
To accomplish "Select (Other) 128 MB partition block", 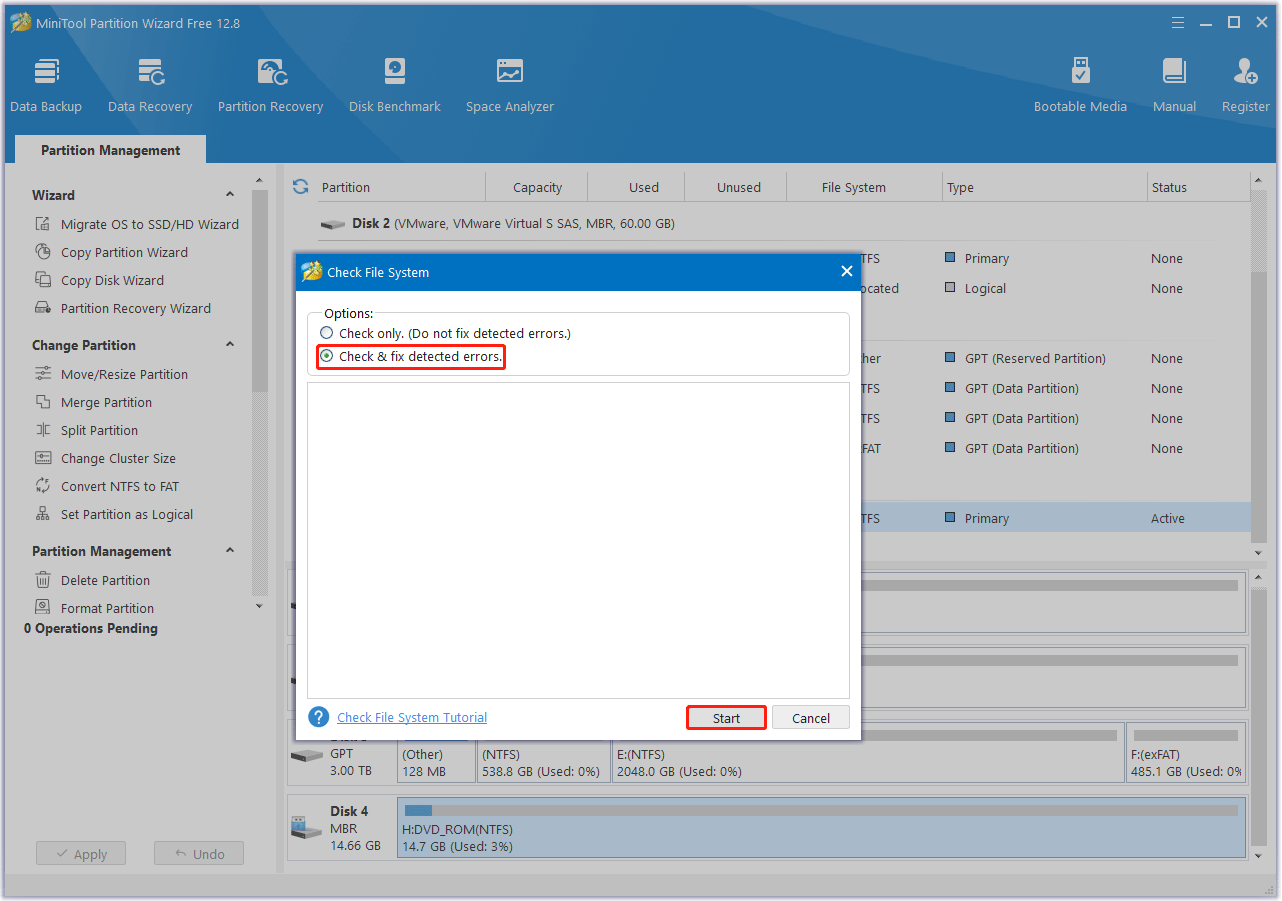I will coord(436,753).
